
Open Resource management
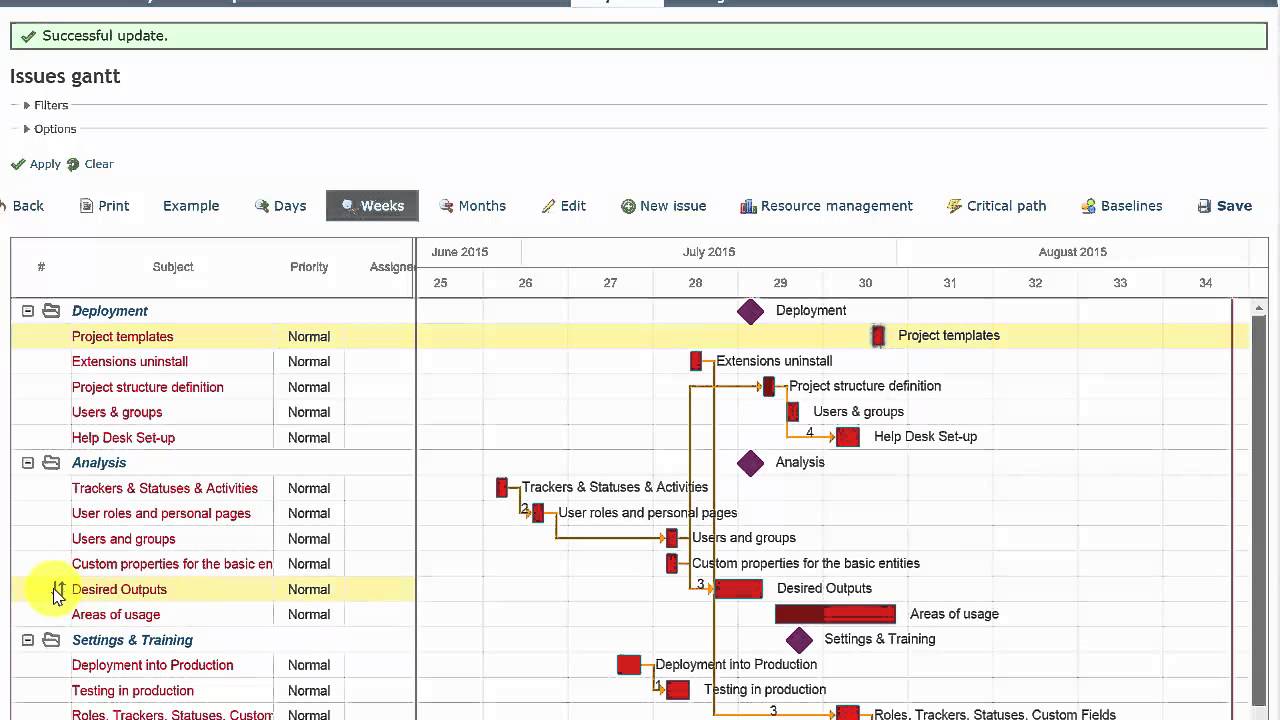(x=826, y=206)
